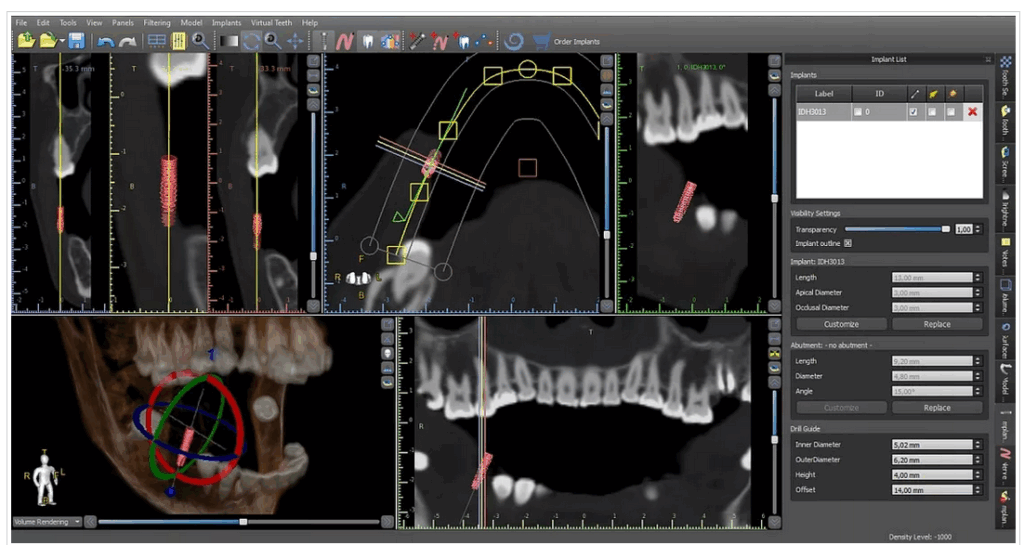Screen dimensions: 1024x545
Task: Select the red nerve curve tool
Action: pyautogui.click(x=345, y=41)
